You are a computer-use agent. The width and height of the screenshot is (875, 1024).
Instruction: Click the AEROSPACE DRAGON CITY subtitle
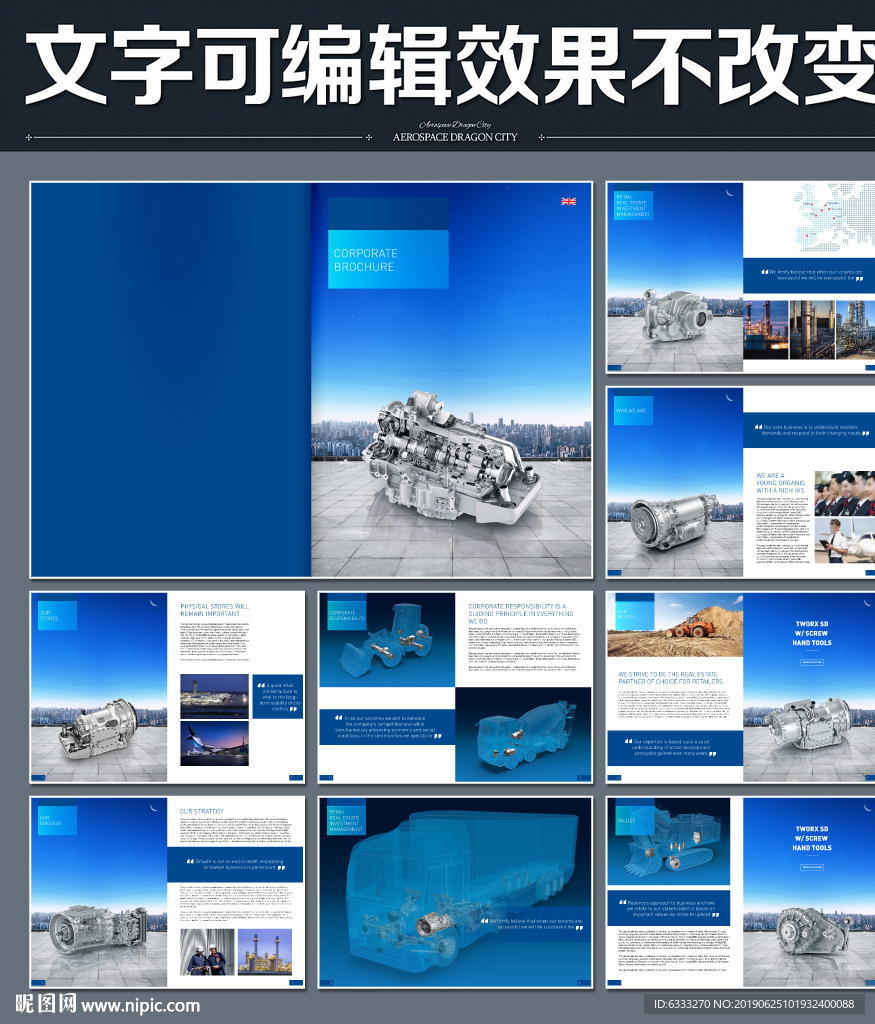point(455,137)
